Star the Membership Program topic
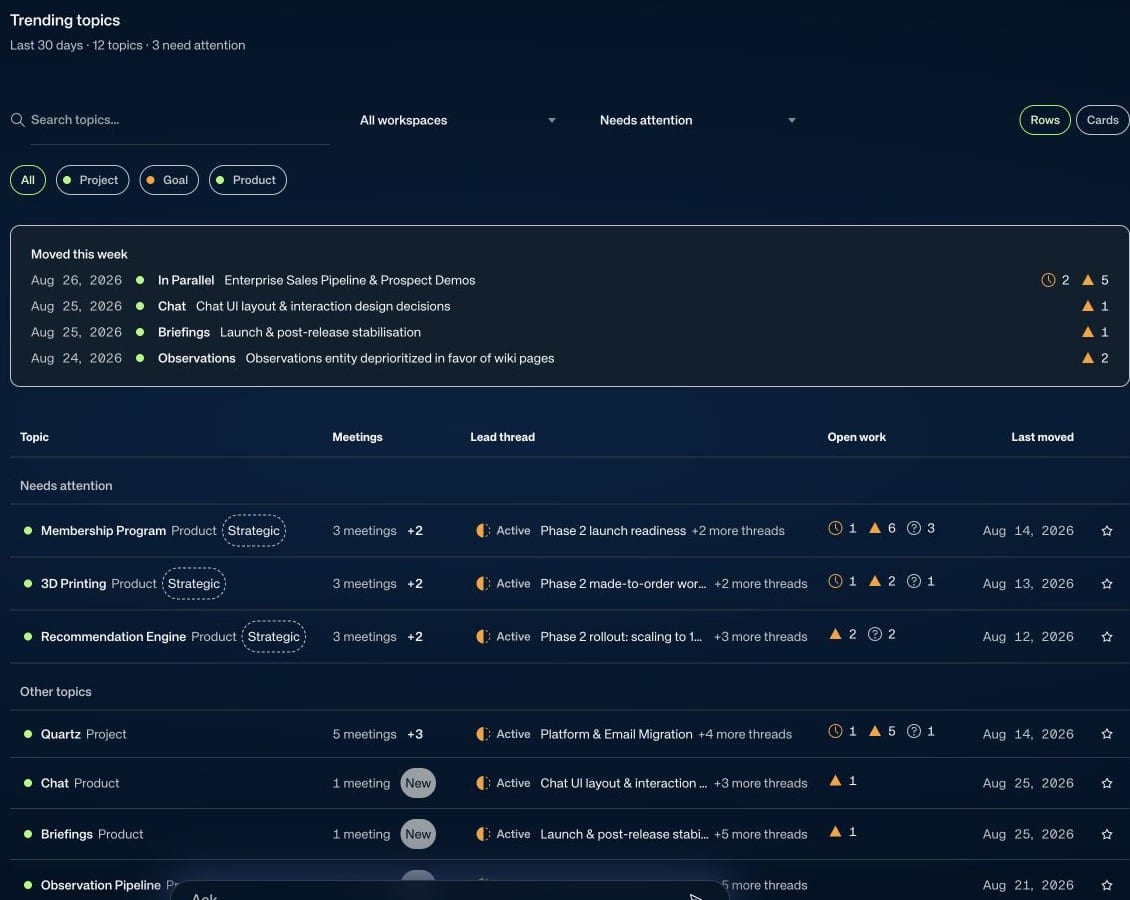 point(1107,531)
